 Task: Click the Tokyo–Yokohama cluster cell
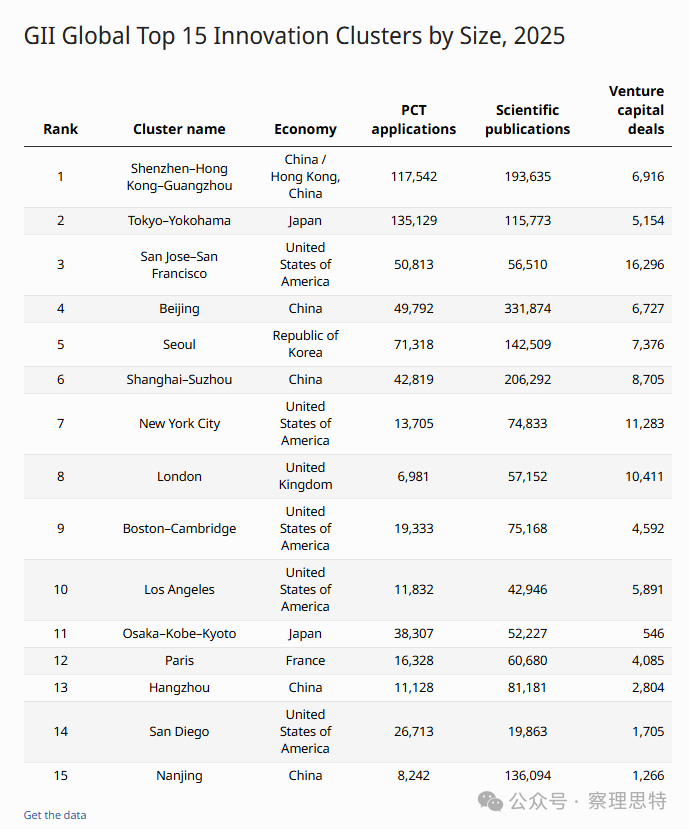[x=179, y=220]
